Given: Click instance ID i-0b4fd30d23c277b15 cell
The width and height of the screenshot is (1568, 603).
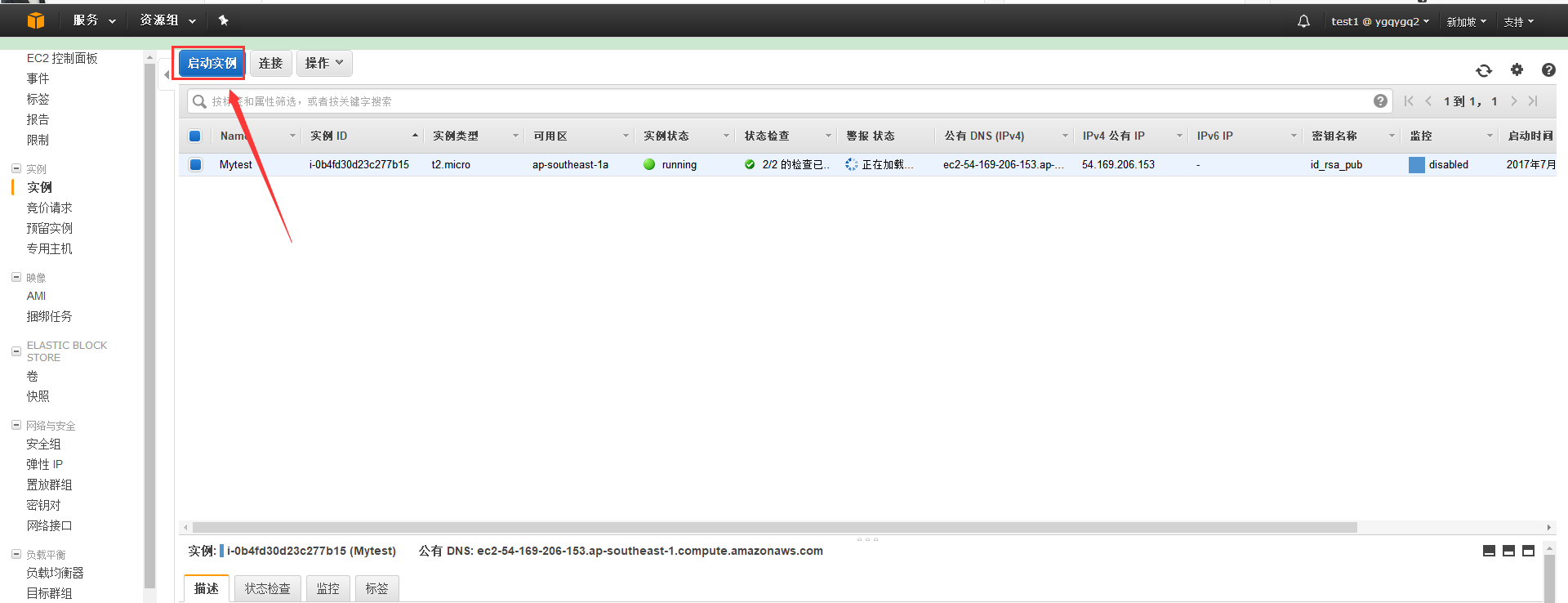Looking at the screenshot, I should pos(359,164).
